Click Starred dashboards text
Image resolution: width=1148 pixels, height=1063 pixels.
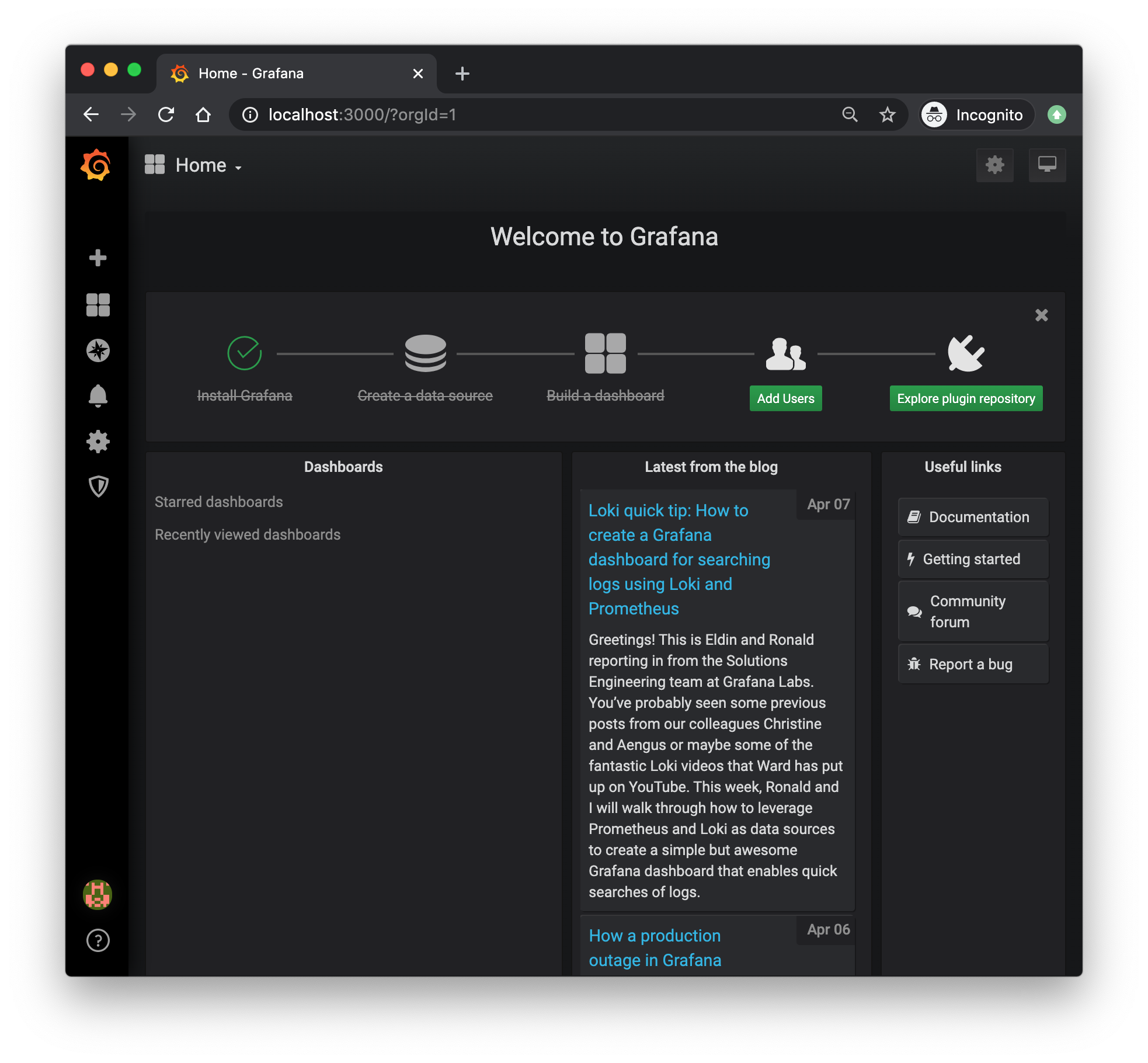tap(218, 502)
